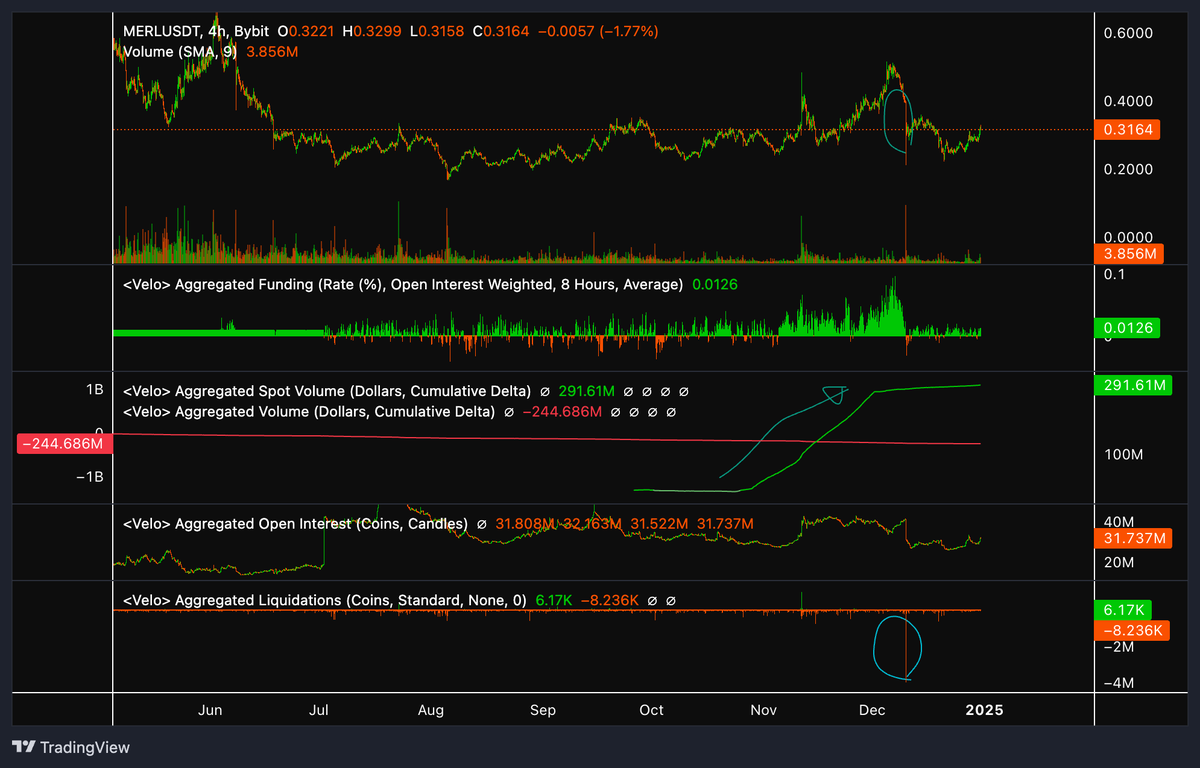This screenshot has width=1200, height=768.
Task: Click the Oct time axis label
Action: point(651,710)
